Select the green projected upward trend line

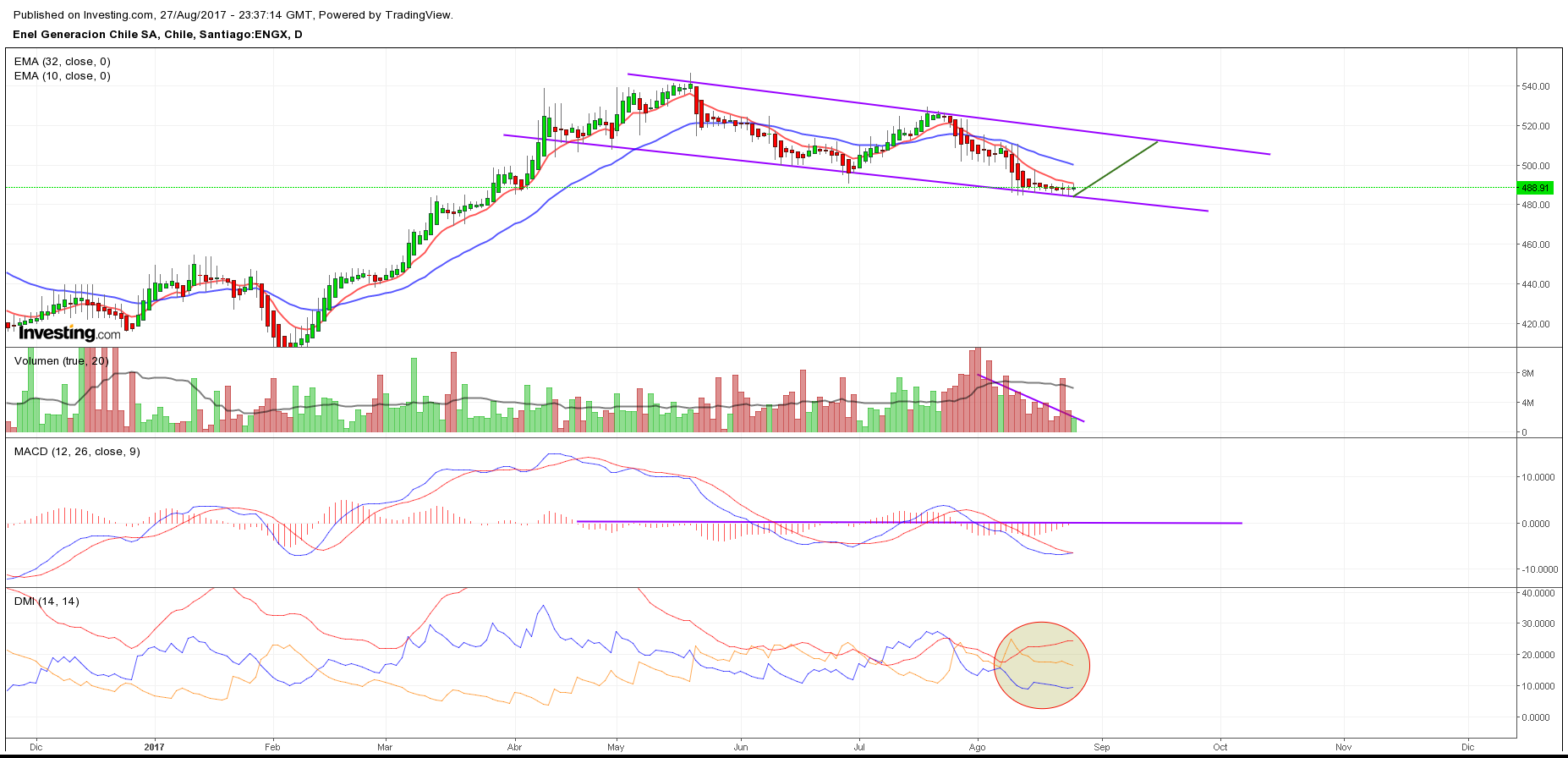point(1116,168)
